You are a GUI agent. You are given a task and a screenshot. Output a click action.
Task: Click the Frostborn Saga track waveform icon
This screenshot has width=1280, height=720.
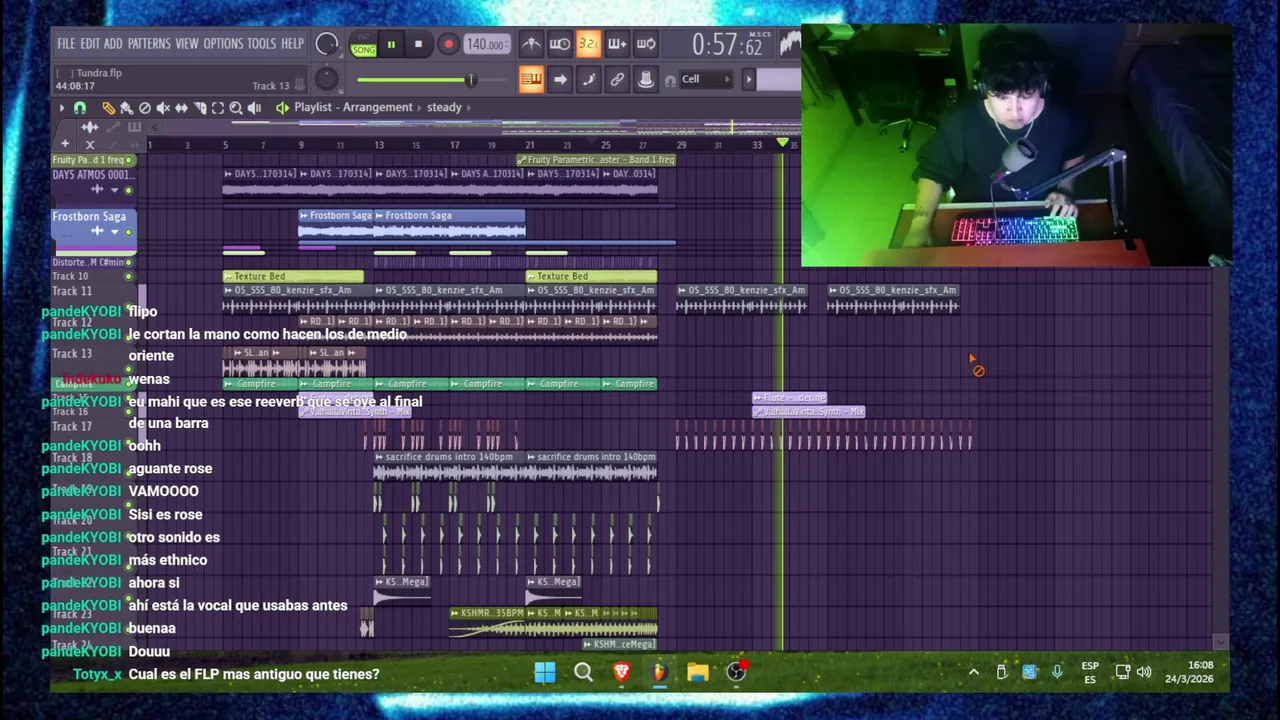point(97,231)
